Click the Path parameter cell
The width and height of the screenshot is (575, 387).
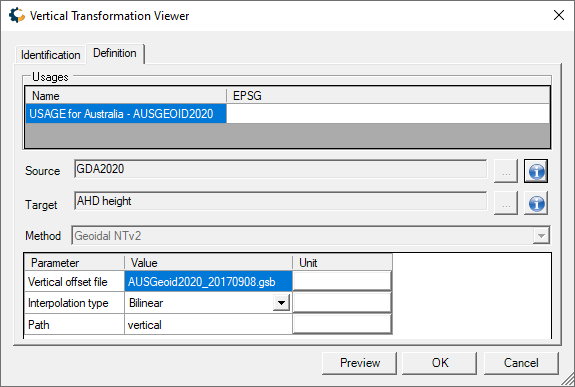[x=74, y=325]
